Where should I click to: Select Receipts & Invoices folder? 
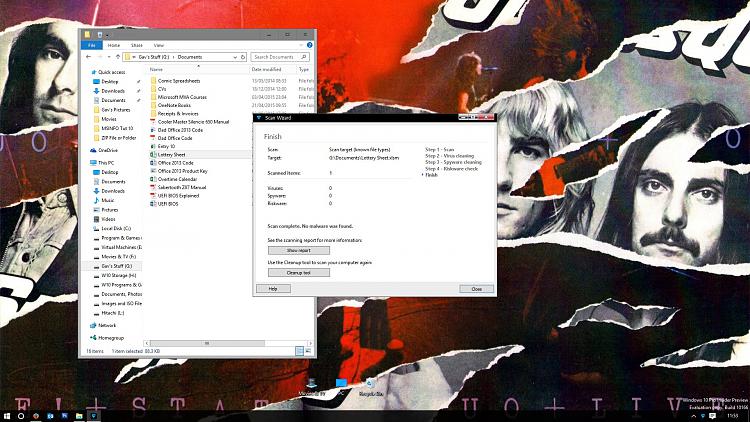178,114
